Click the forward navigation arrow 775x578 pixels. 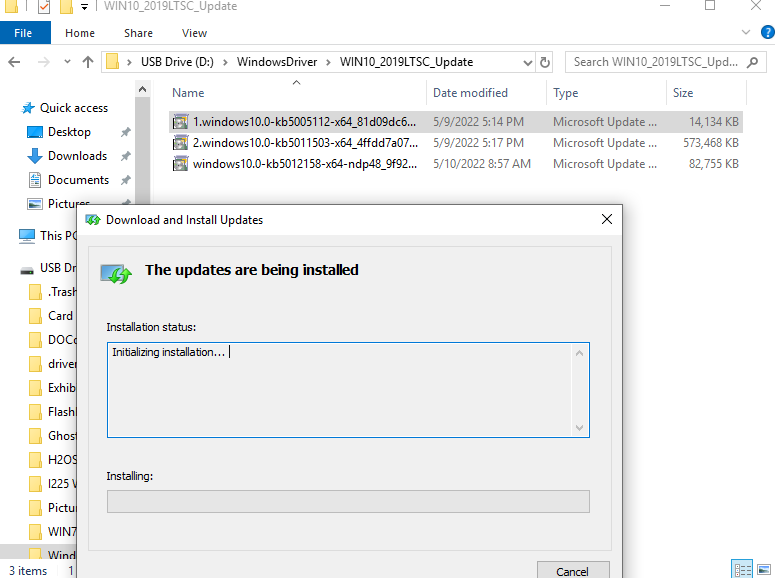[43, 62]
